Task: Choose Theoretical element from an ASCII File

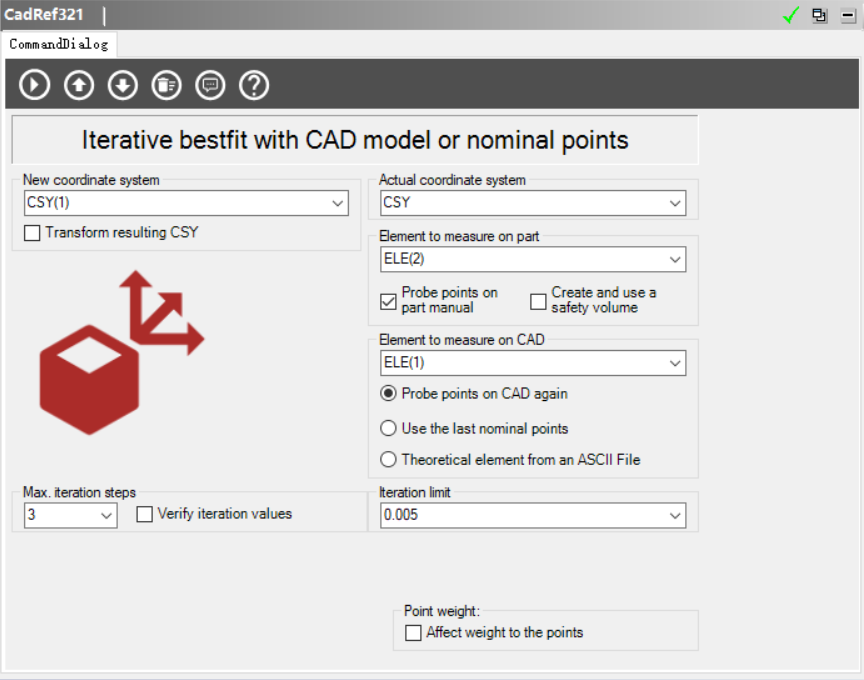Action: (389, 460)
